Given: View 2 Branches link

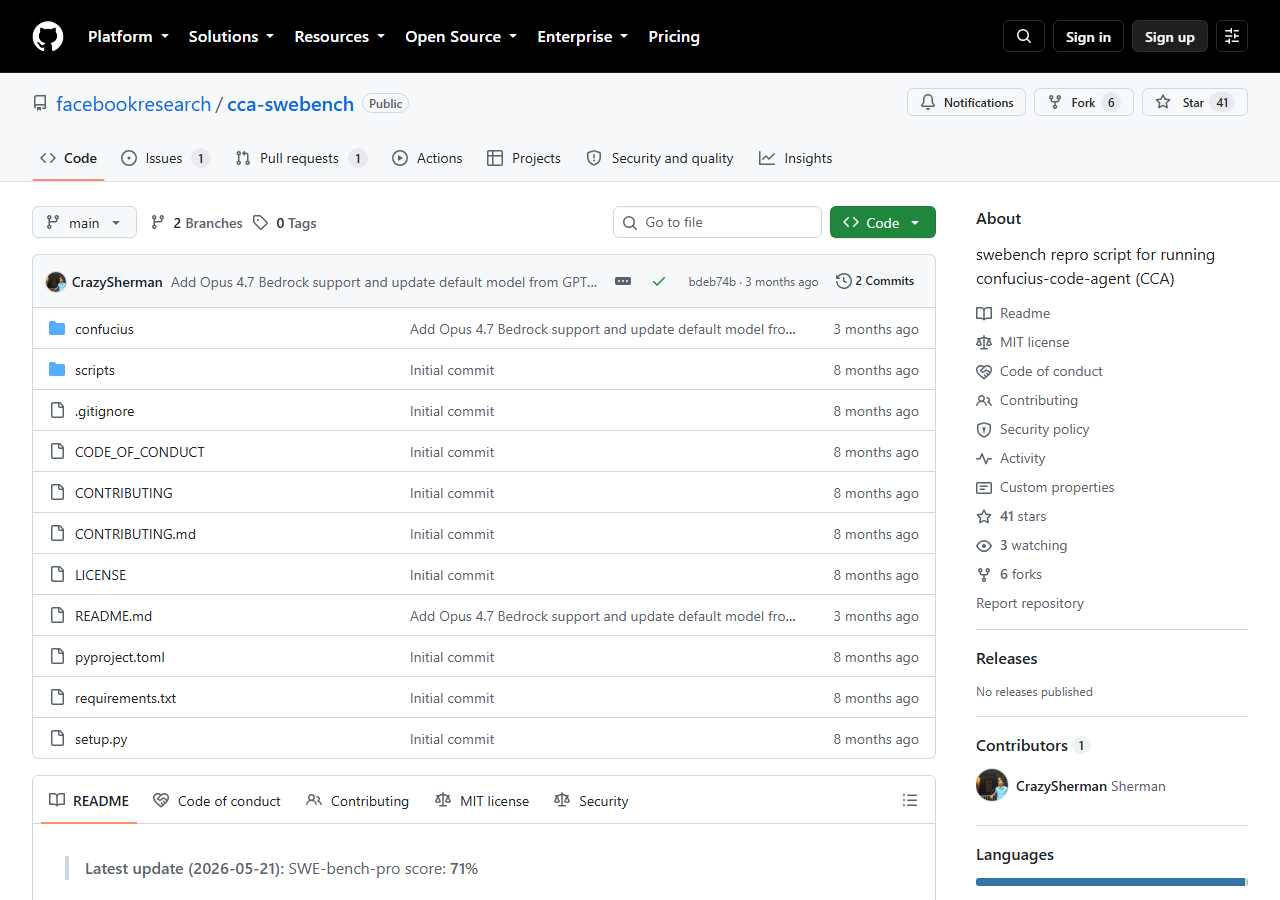Looking at the screenshot, I should tap(197, 223).
